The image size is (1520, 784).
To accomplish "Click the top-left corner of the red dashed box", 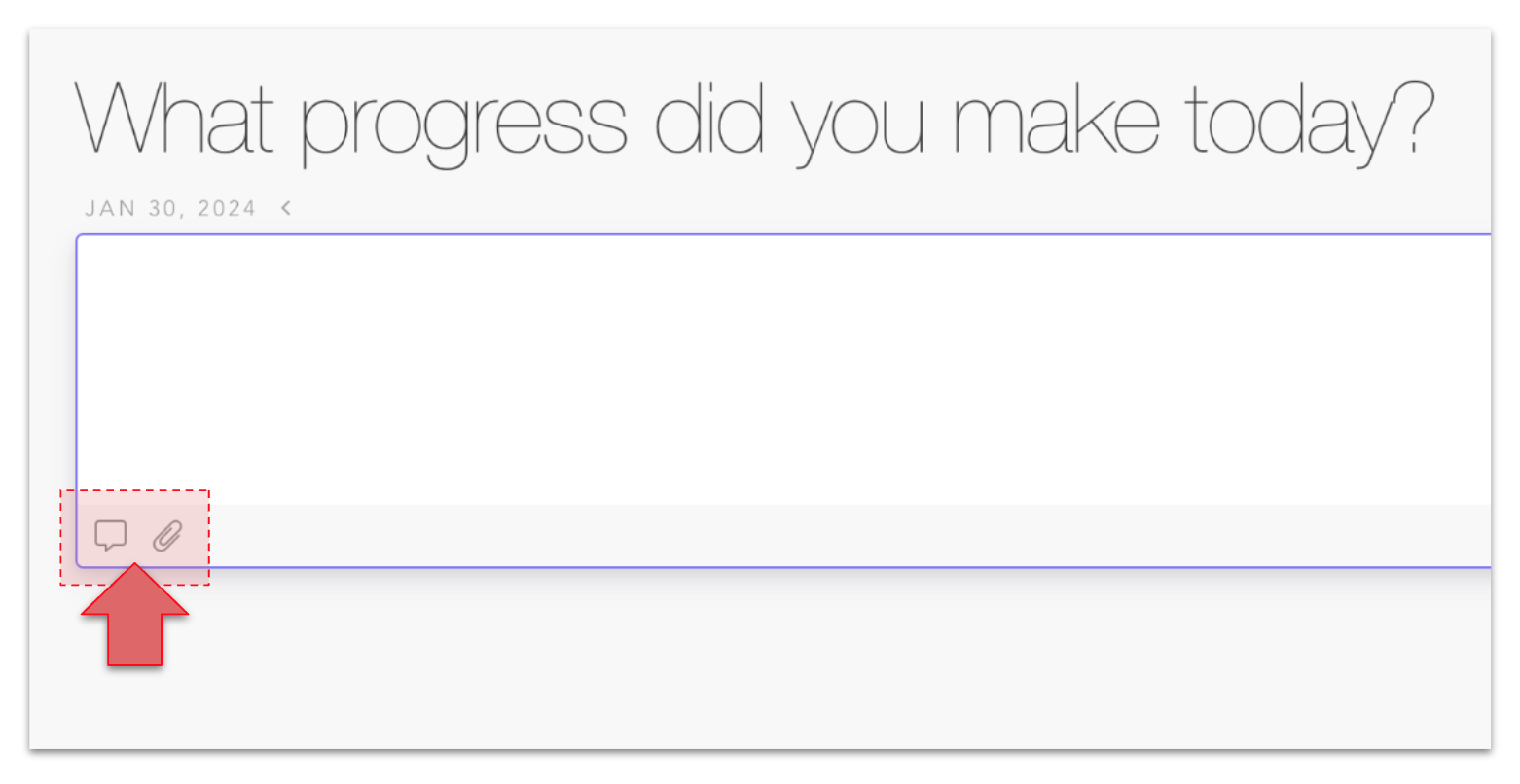I will coord(61,491).
